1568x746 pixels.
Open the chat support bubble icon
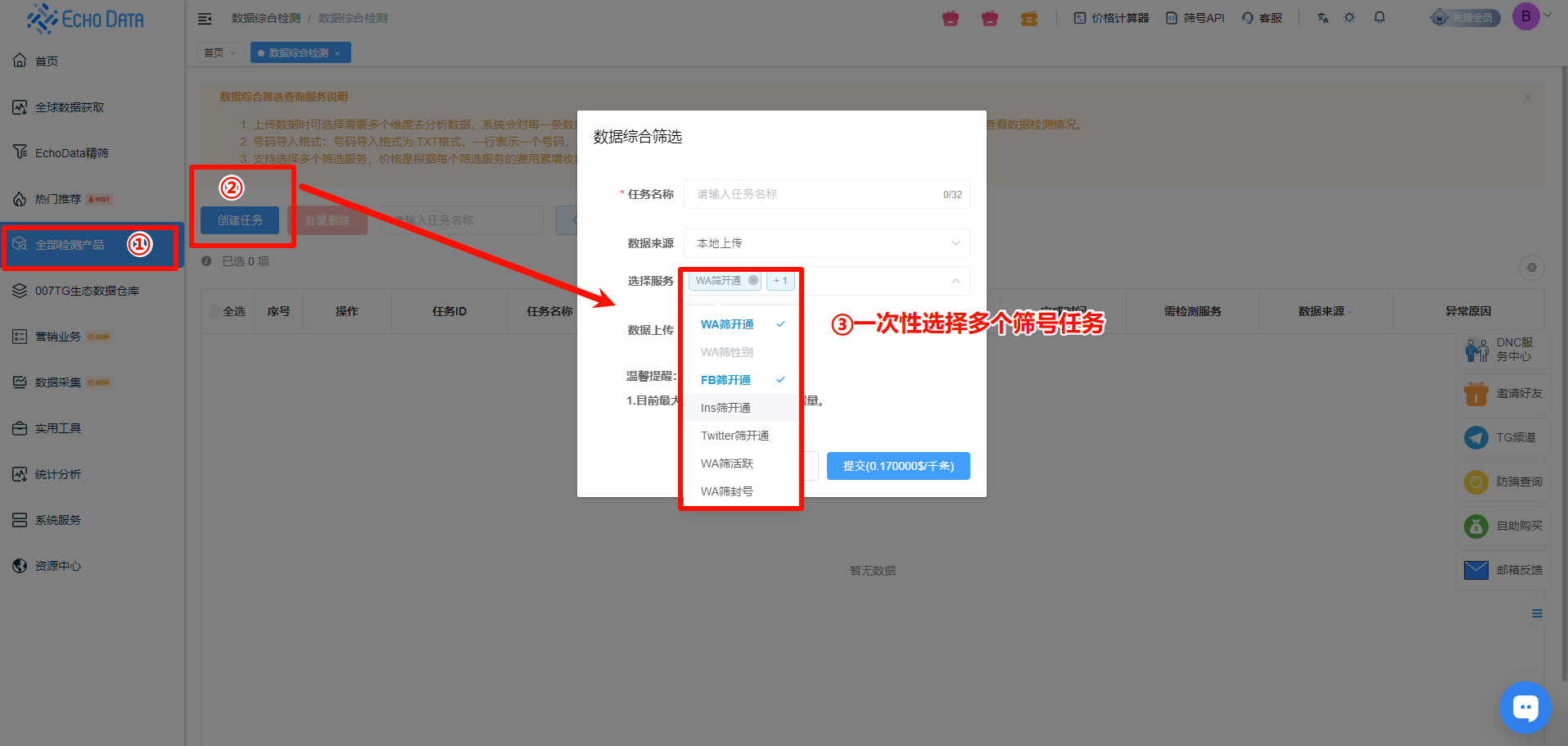point(1525,708)
